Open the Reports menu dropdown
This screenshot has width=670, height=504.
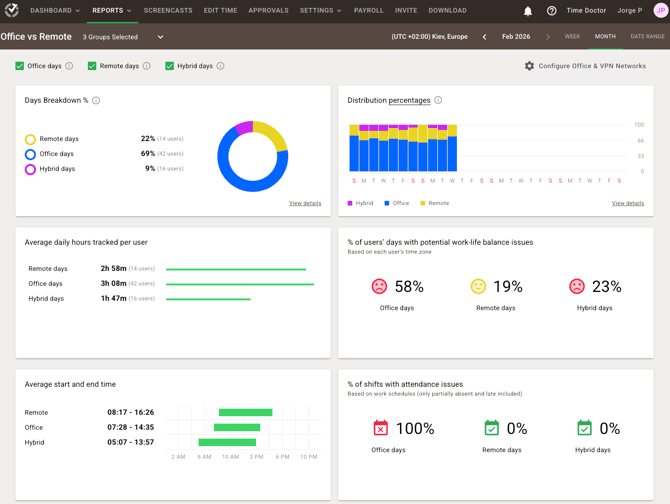pos(111,11)
